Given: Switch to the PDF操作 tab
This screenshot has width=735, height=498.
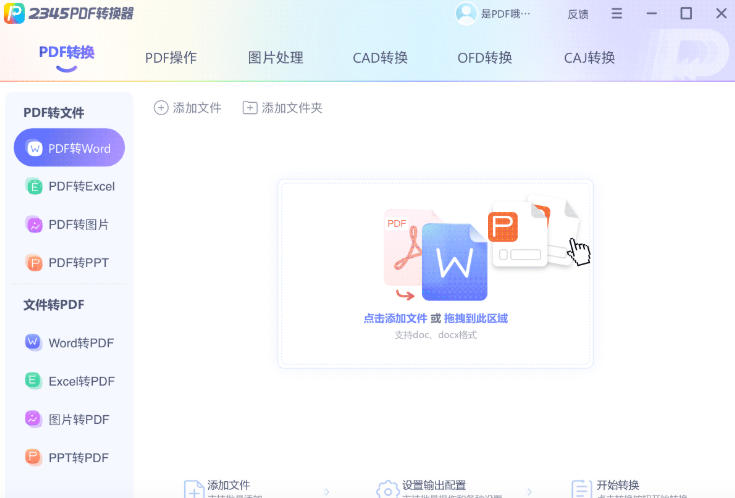Looking at the screenshot, I should point(171,58).
